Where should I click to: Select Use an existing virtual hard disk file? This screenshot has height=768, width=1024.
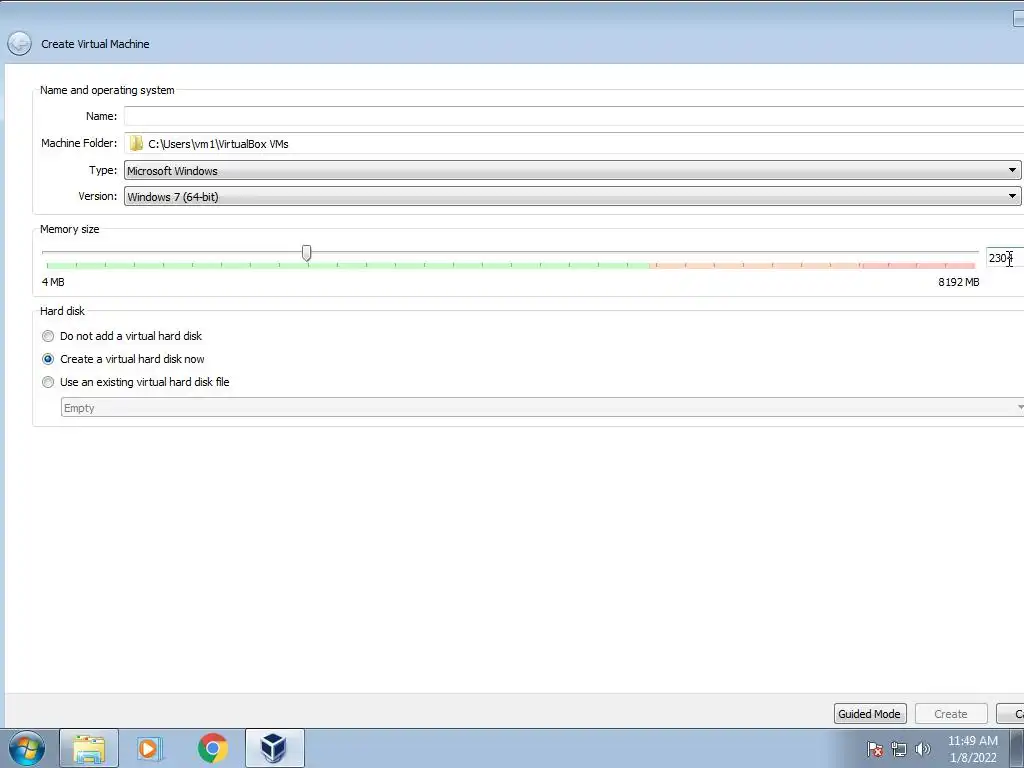pyautogui.click(x=136, y=382)
